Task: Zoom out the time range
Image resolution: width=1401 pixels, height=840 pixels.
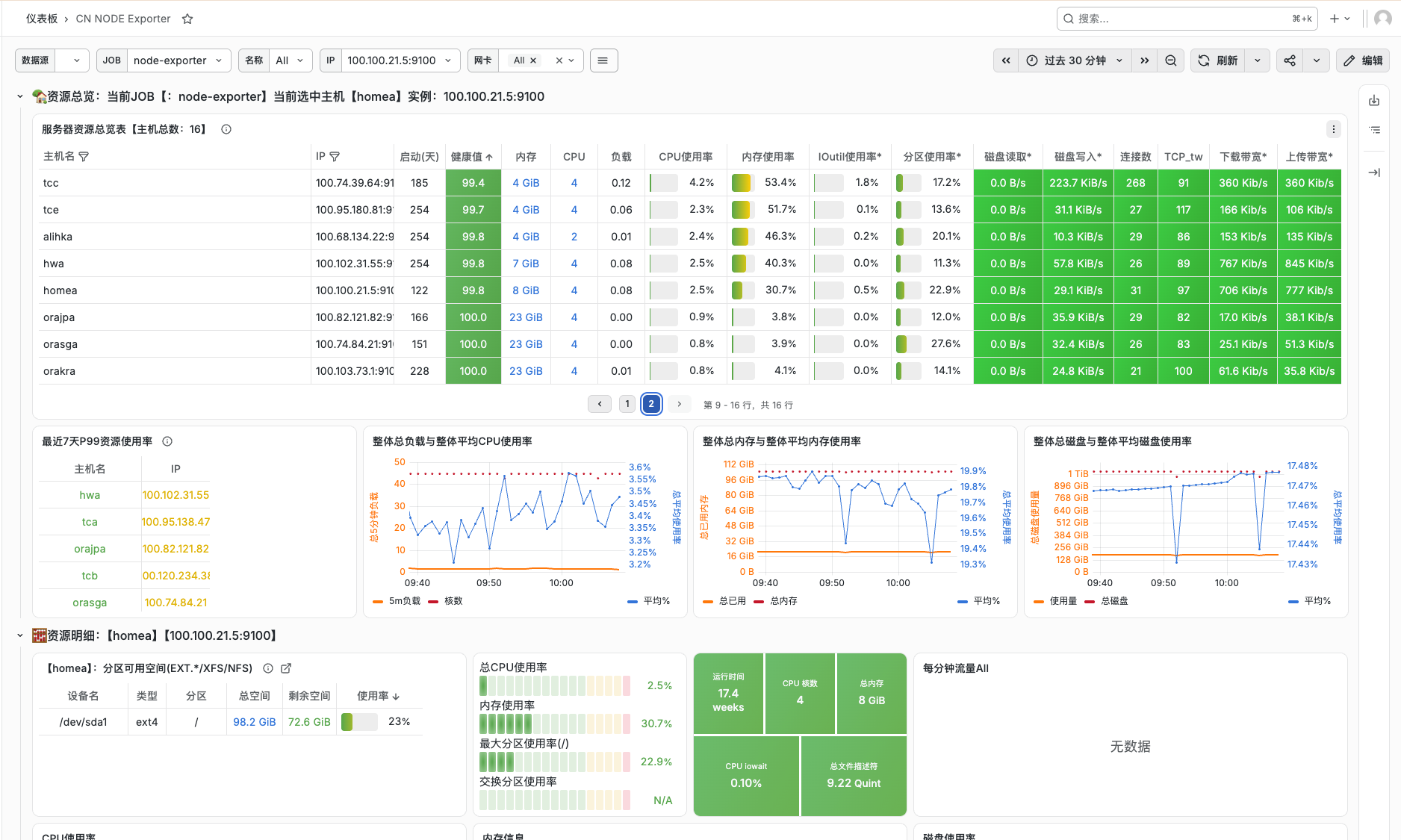Action: (1171, 60)
